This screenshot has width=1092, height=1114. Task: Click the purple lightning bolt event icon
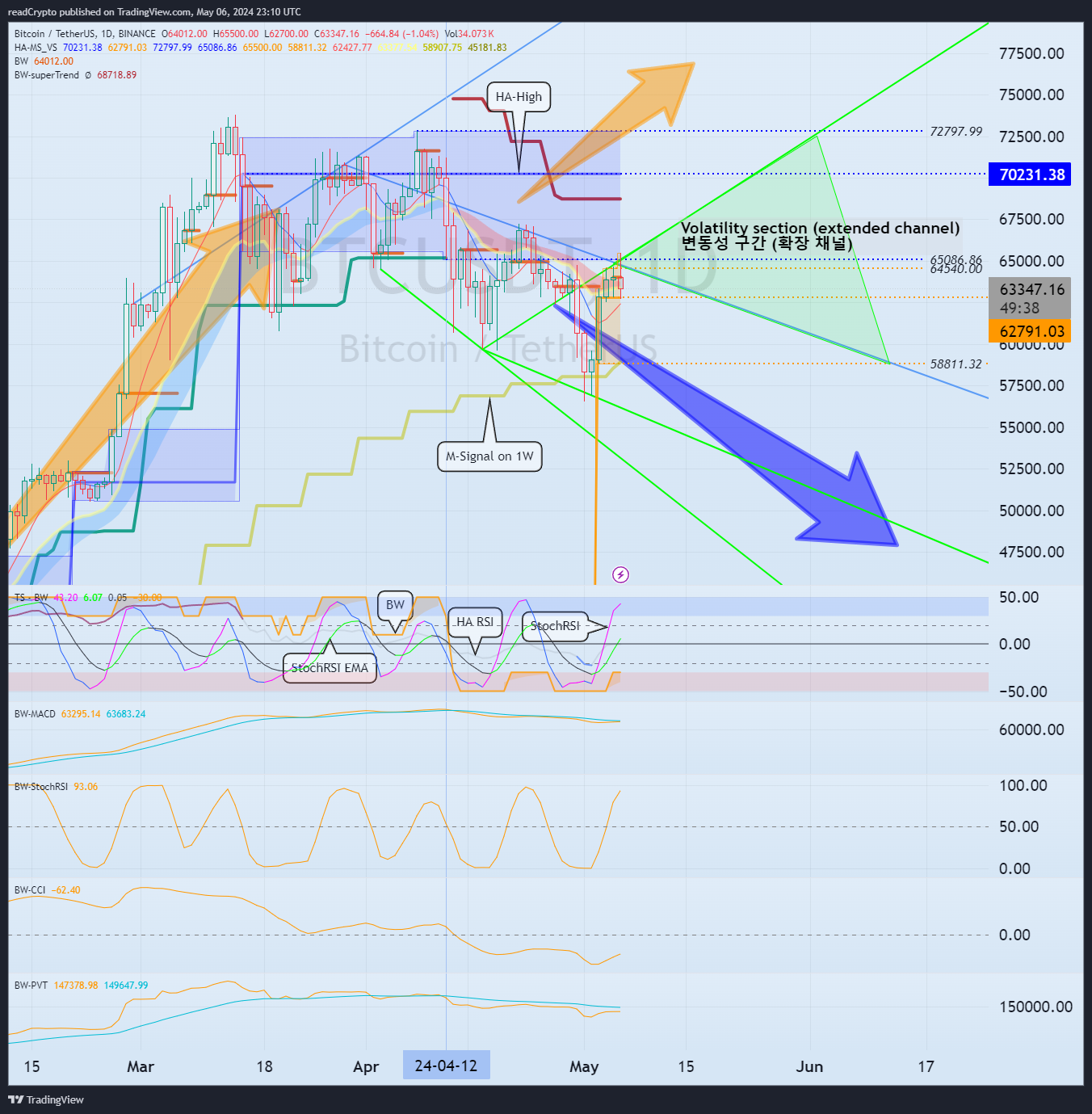[x=620, y=574]
